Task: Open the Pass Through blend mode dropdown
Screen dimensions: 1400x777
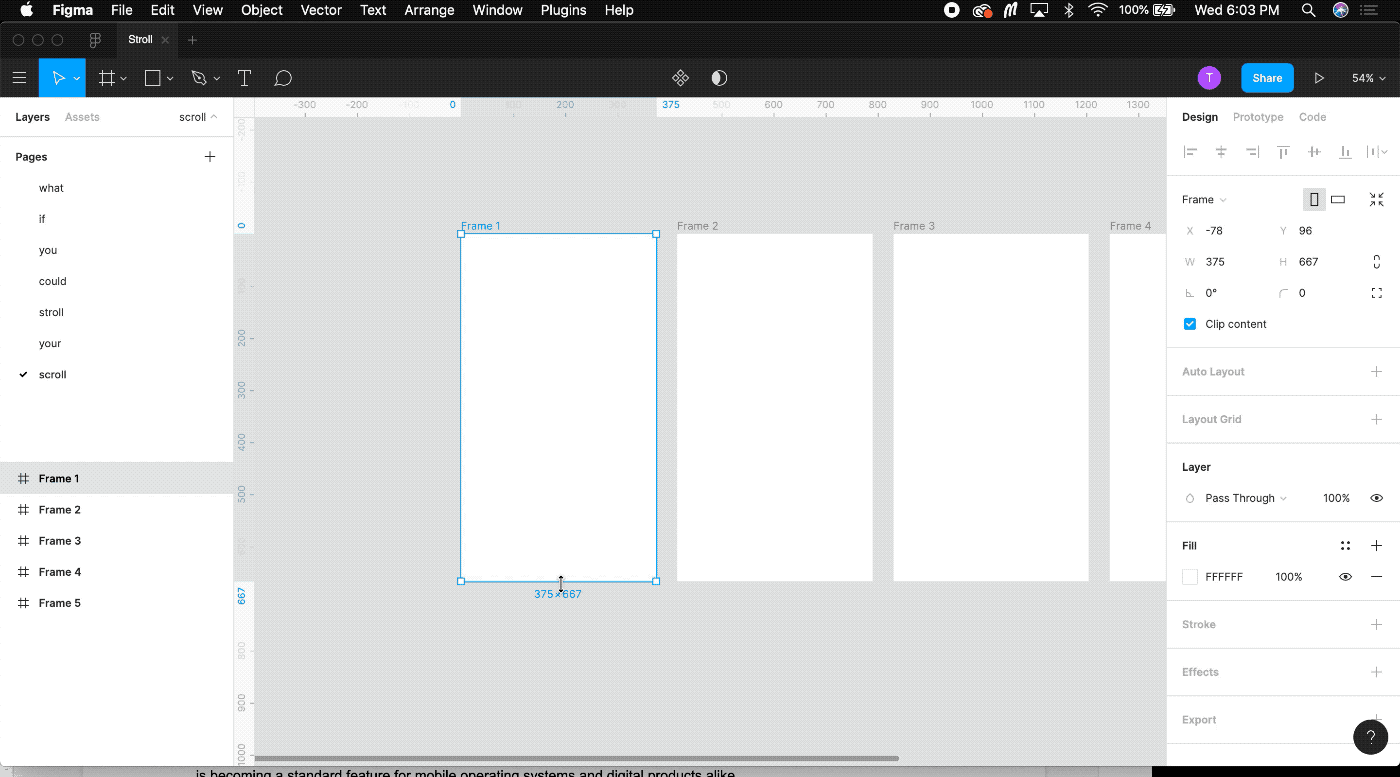Action: coord(1245,498)
